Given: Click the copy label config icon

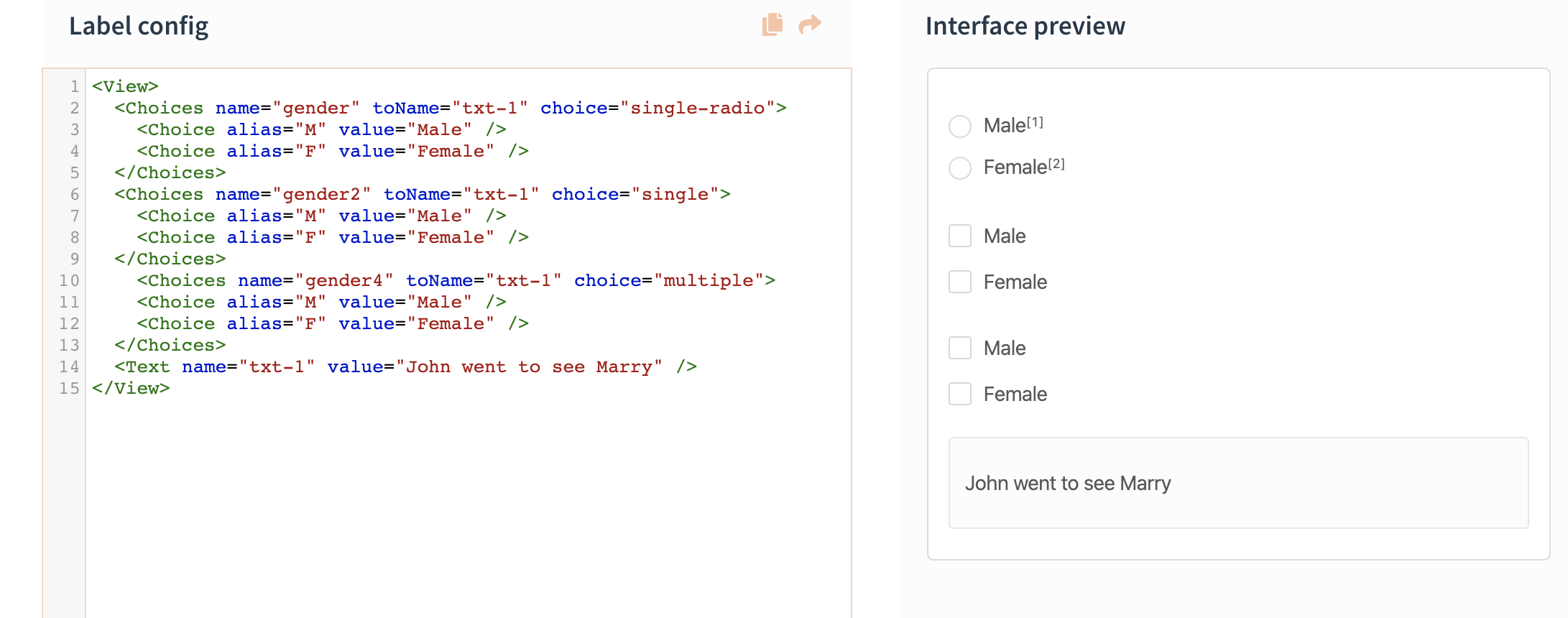Looking at the screenshot, I should pos(773,24).
